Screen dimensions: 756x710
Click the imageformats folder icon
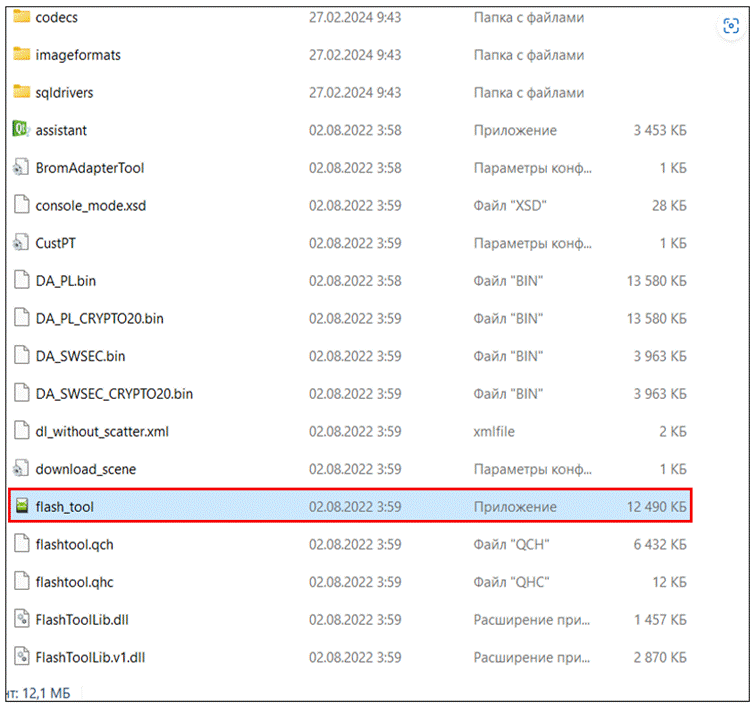point(21,54)
